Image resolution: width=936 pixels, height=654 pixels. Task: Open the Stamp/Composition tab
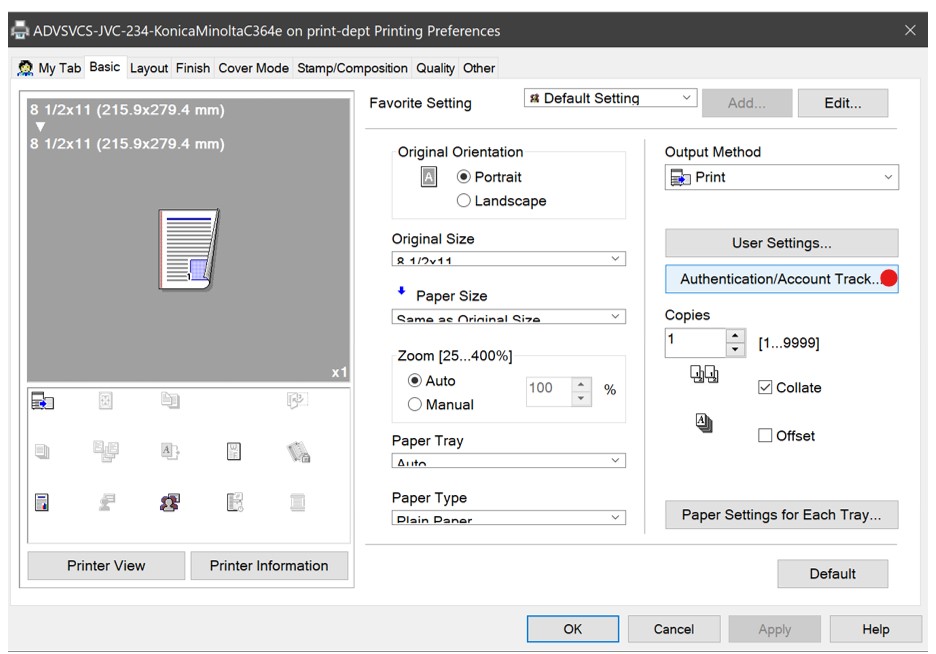[352, 68]
